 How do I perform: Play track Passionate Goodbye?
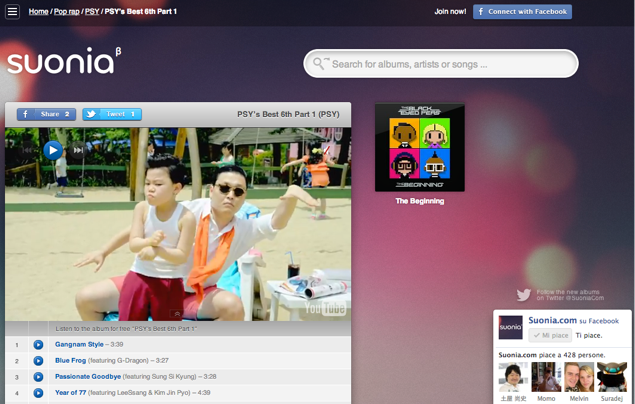click(38, 377)
